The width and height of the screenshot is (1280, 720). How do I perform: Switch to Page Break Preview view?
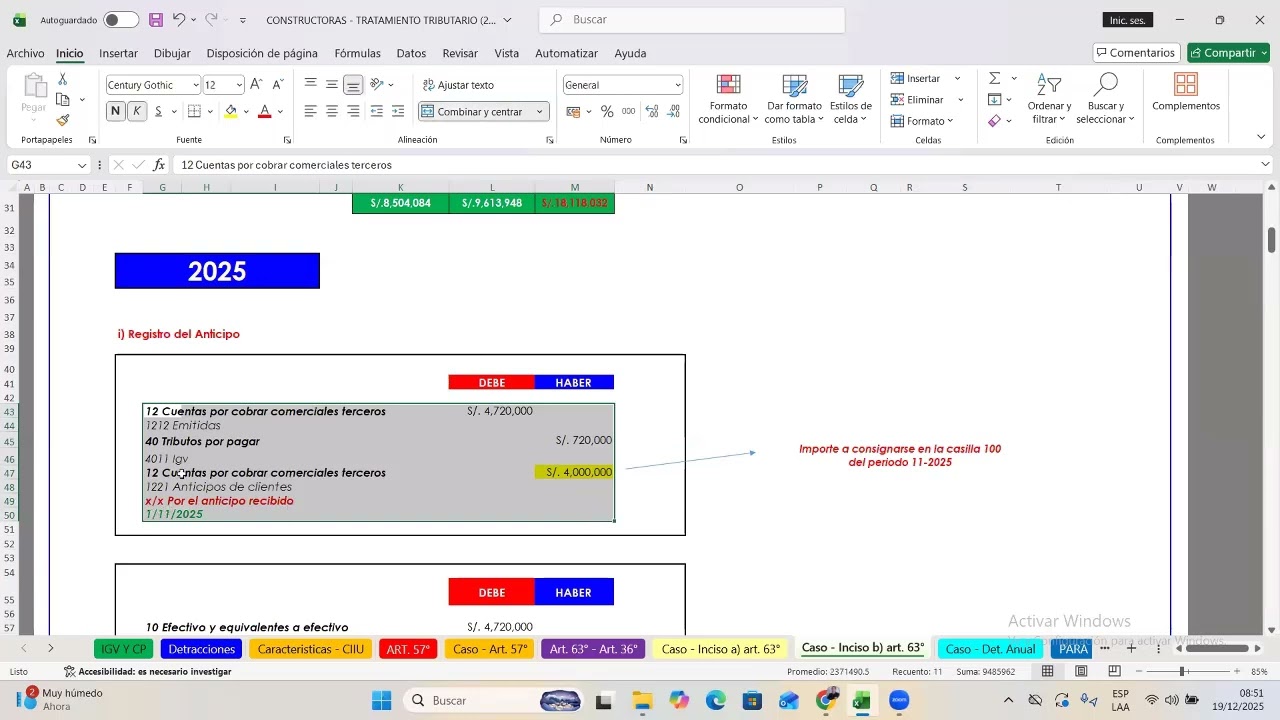1114,672
